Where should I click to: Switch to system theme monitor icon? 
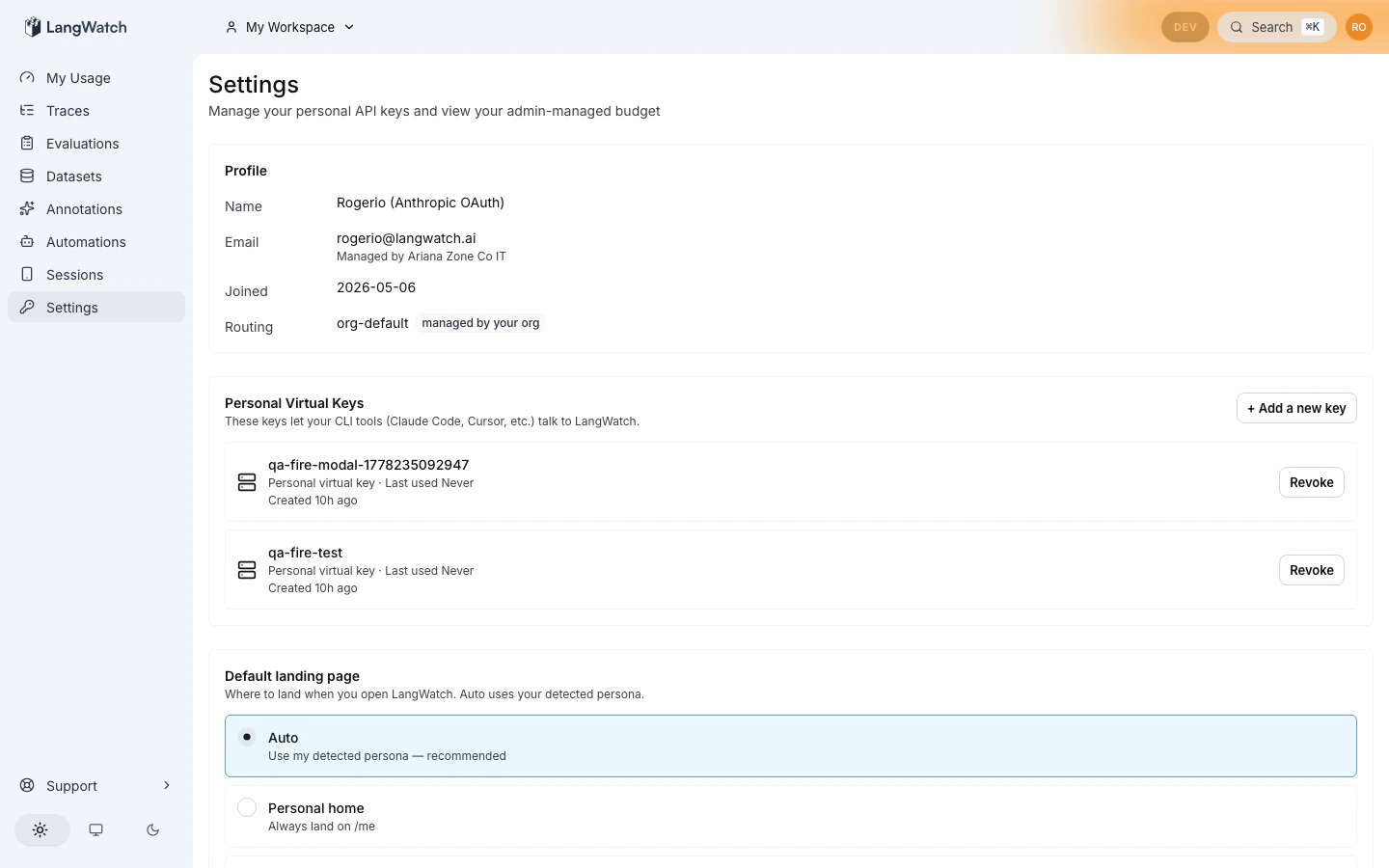coord(96,829)
